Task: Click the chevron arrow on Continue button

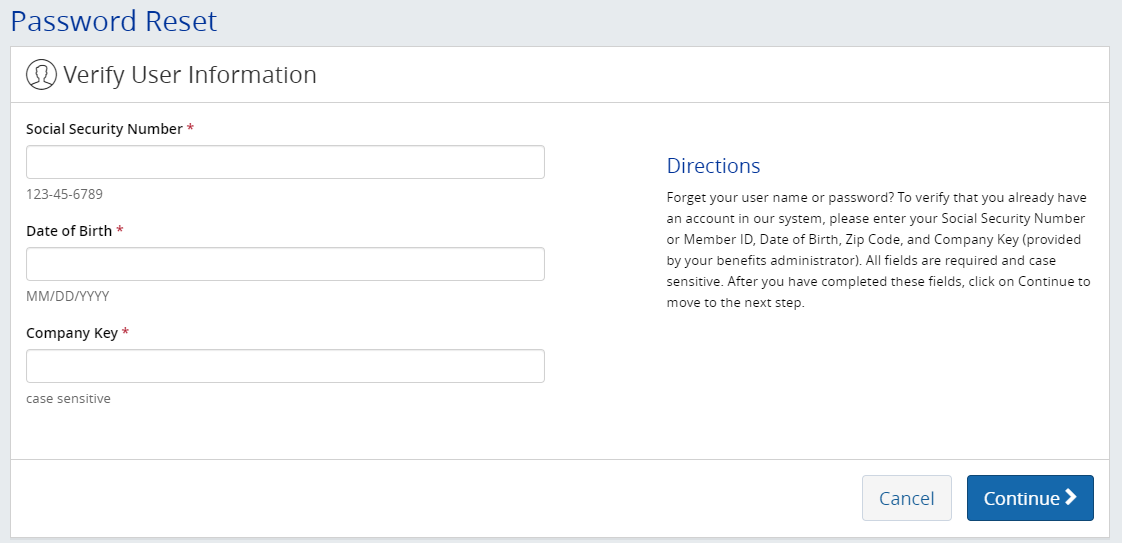Action: (1071, 498)
